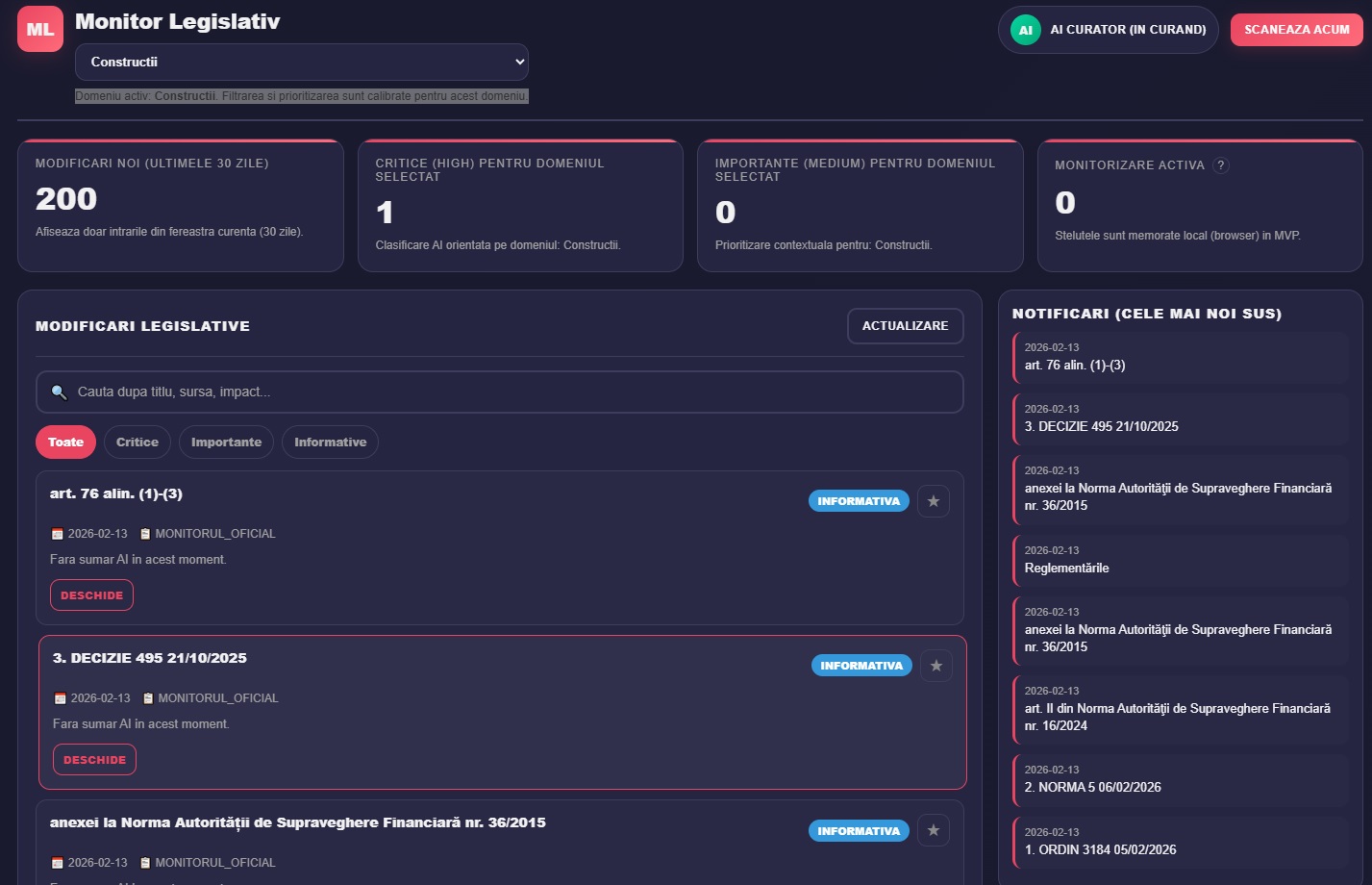The height and width of the screenshot is (885, 1372).
Task: Select the Toate filter tab
Action: coord(66,442)
